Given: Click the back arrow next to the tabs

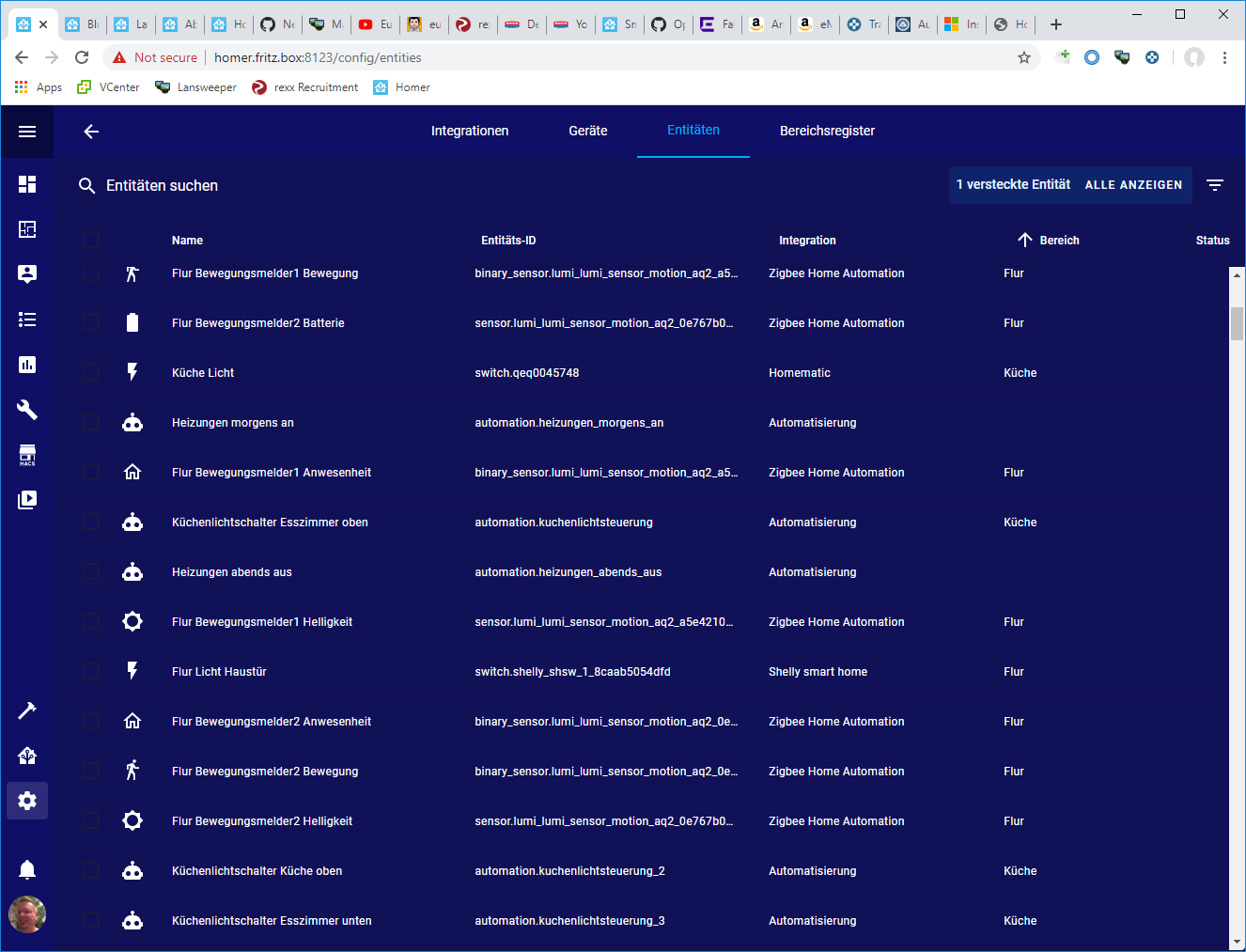Looking at the screenshot, I should pos(91,132).
